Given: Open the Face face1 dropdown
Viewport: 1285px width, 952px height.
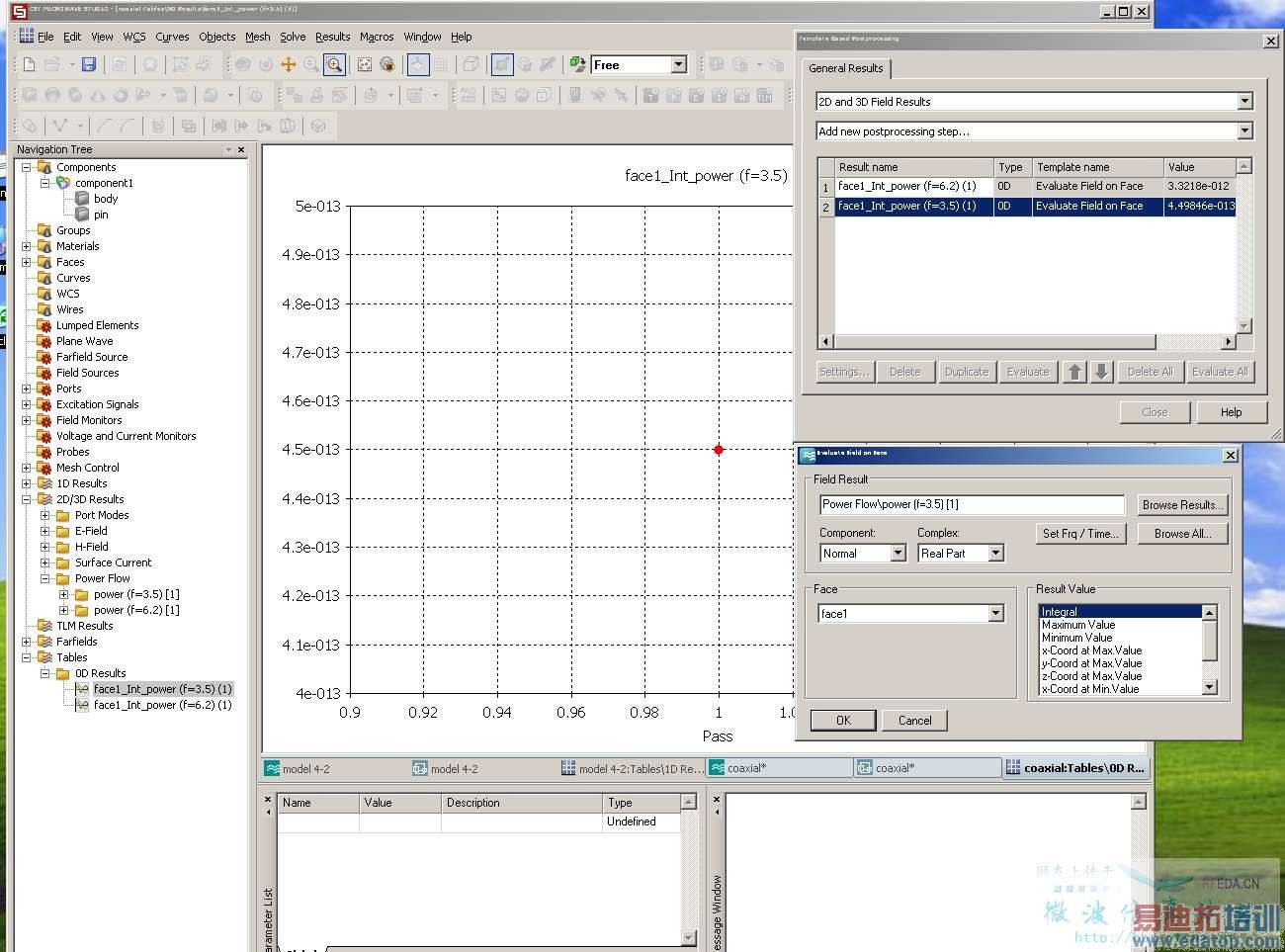Looking at the screenshot, I should point(995,614).
